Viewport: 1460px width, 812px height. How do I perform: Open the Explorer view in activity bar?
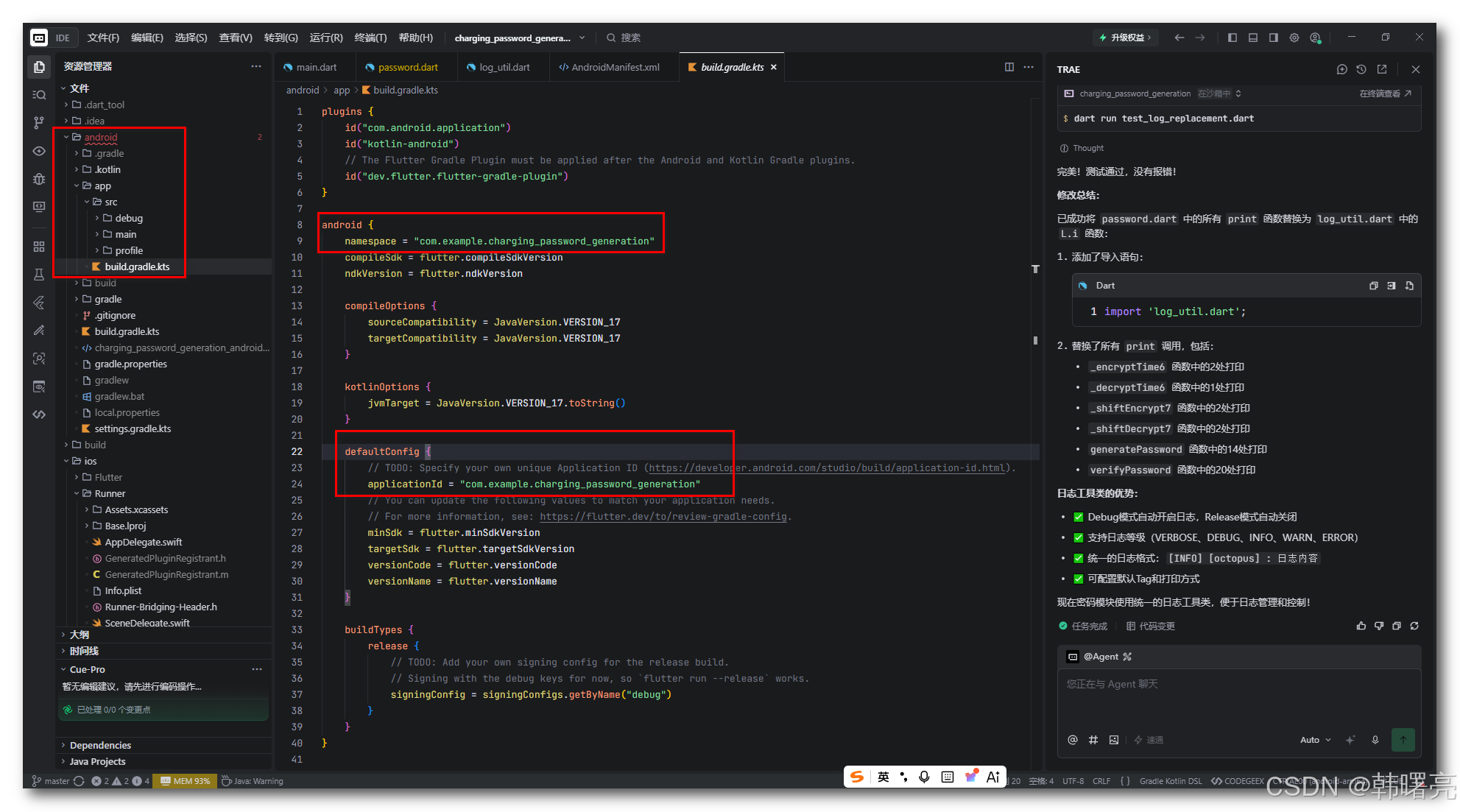[x=39, y=67]
